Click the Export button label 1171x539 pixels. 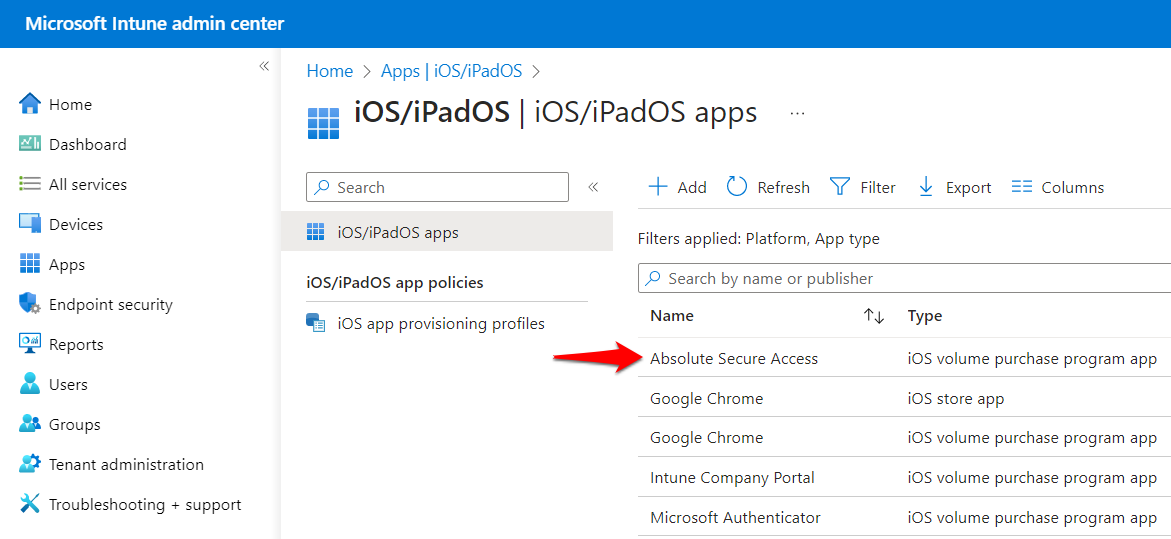coord(968,187)
